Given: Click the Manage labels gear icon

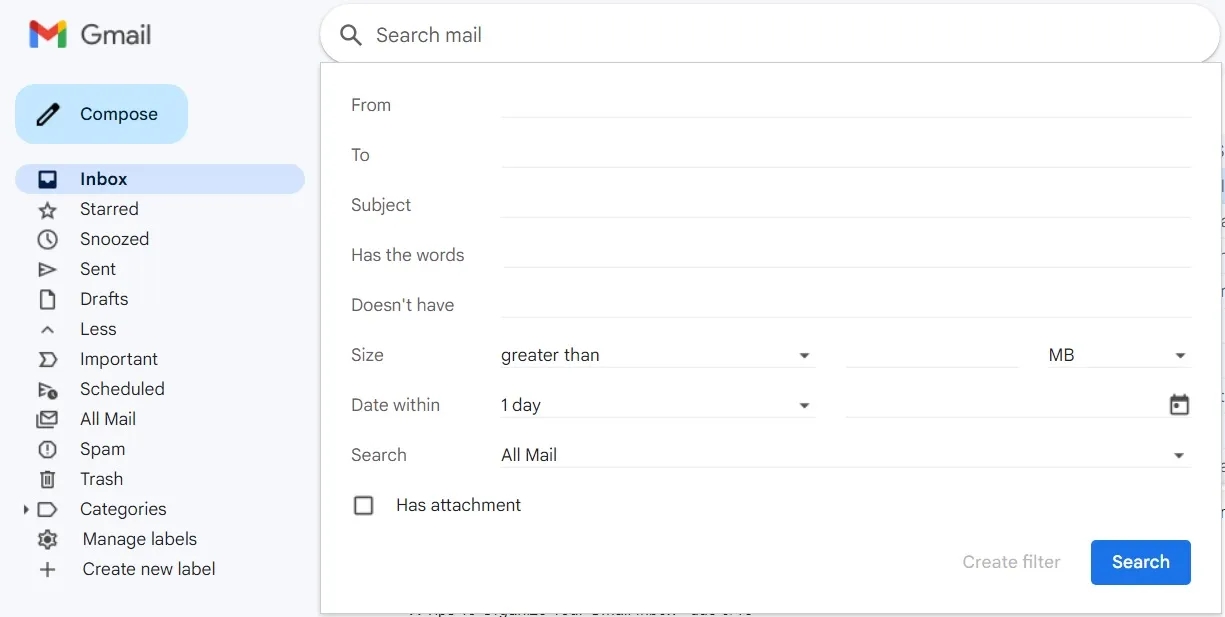Looking at the screenshot, I should coord(47,539).
